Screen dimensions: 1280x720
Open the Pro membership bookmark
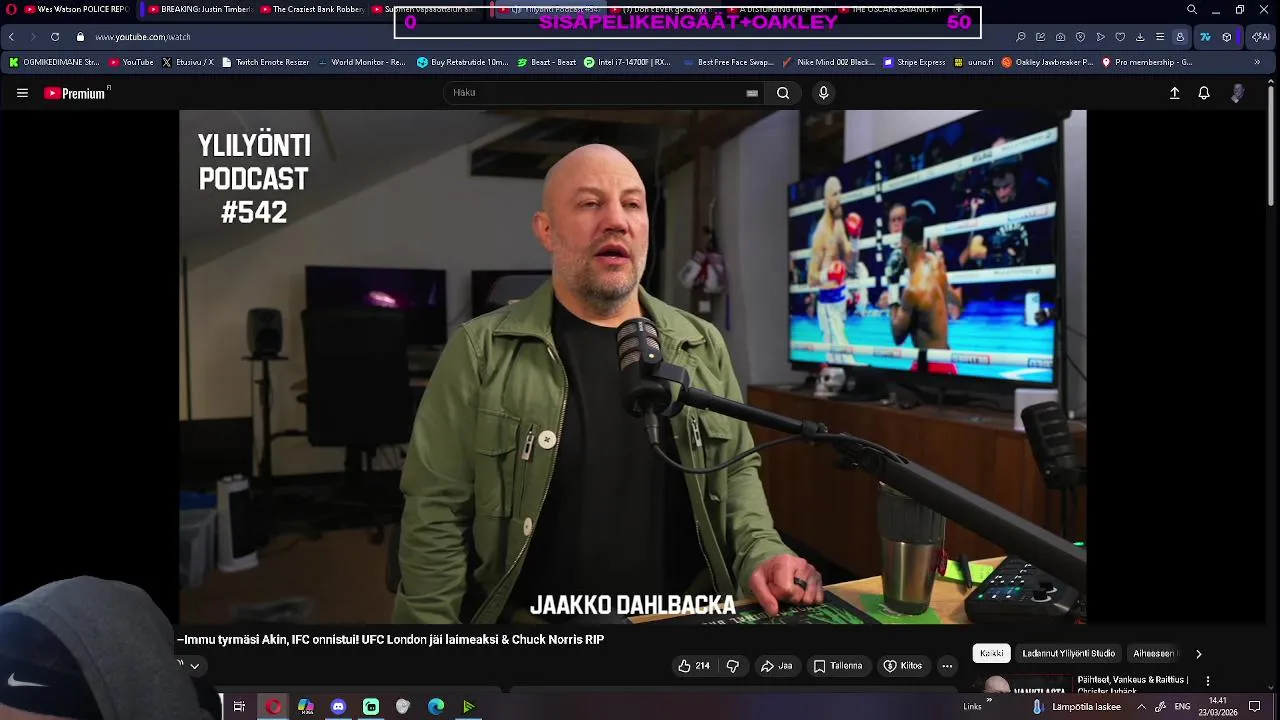point(1147,62)
